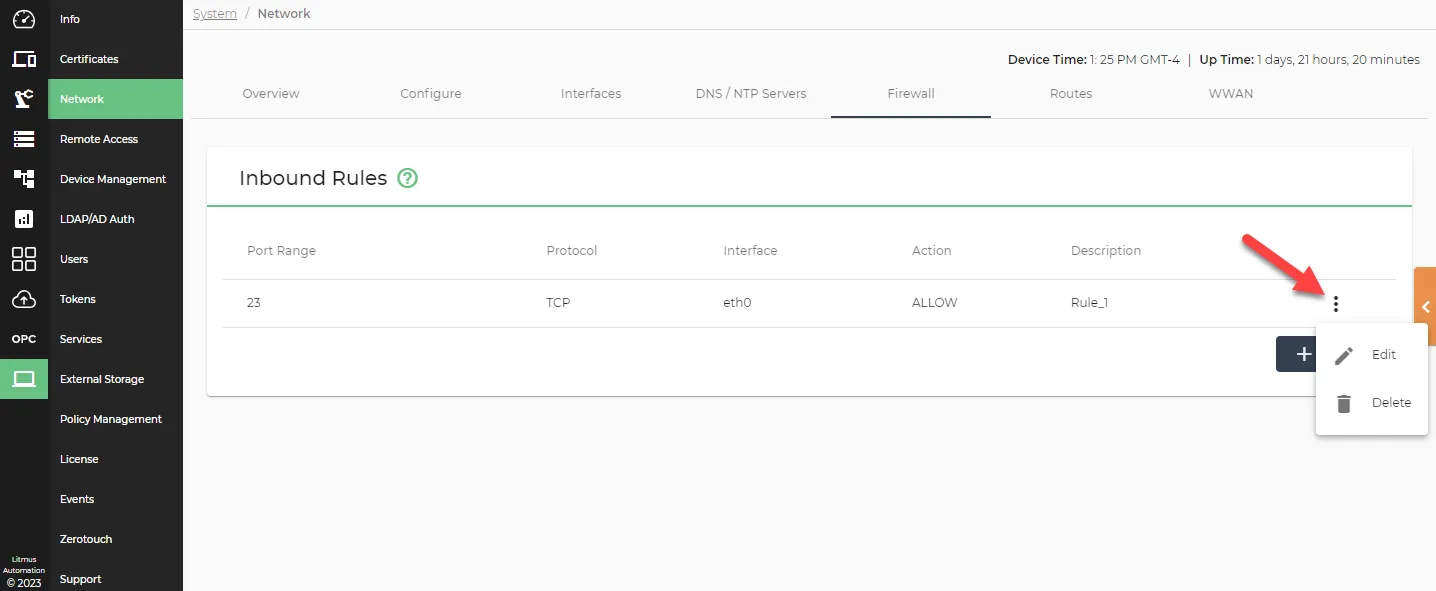Viewport: 1436px width, 591px height.
Task: Open the DNS / NTP Servers tab
Action: 751,94
